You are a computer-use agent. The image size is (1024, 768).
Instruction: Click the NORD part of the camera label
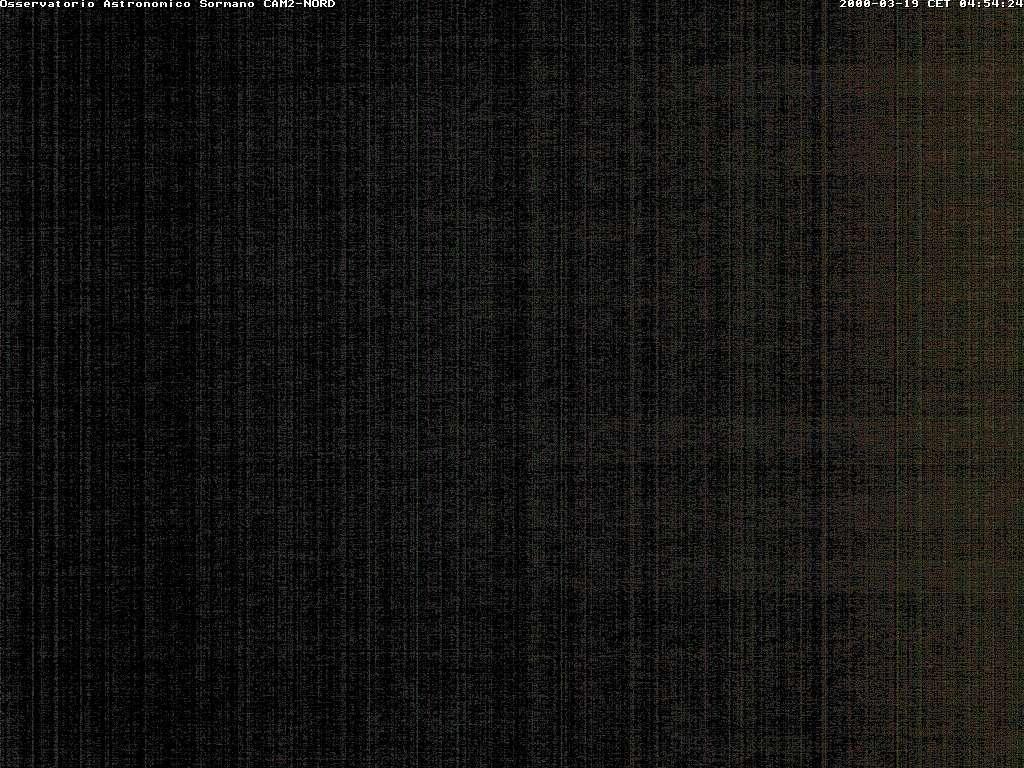pyautogui.click(x=316, y=5)
